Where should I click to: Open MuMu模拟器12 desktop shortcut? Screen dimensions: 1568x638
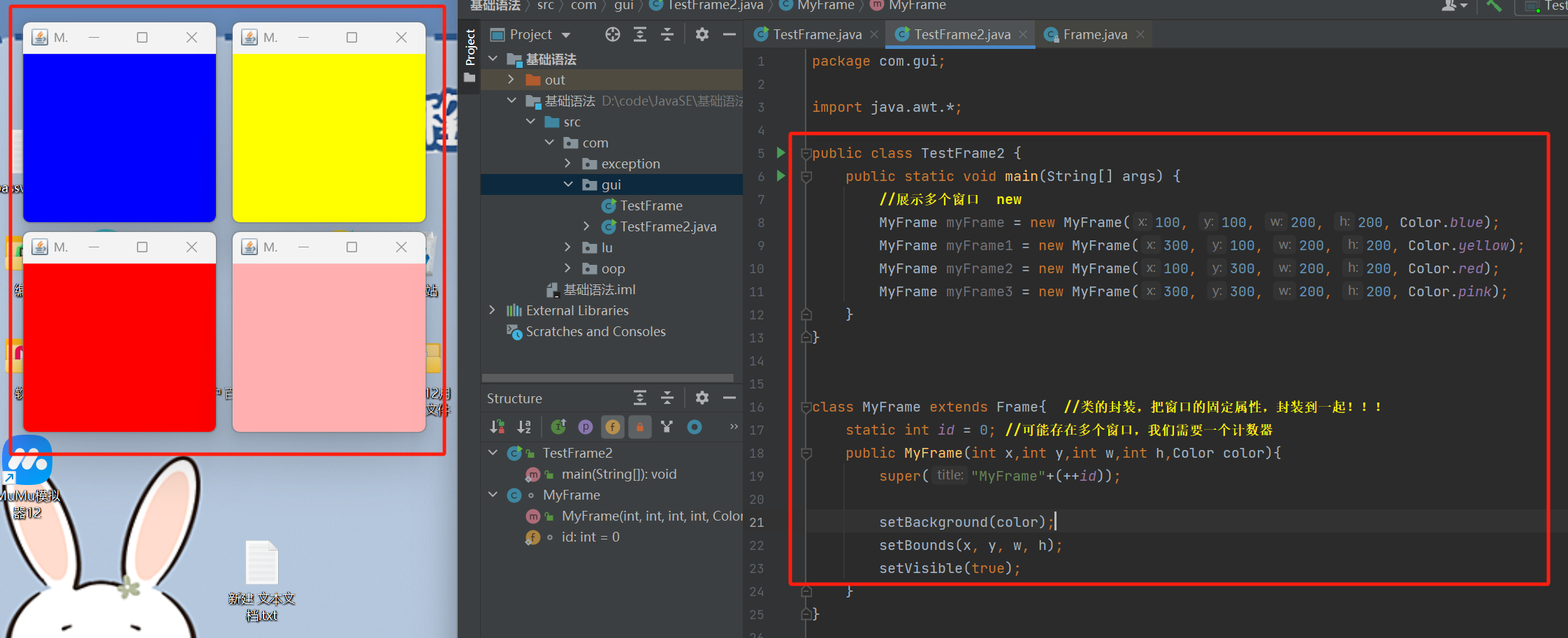click(x=28, y=477)
